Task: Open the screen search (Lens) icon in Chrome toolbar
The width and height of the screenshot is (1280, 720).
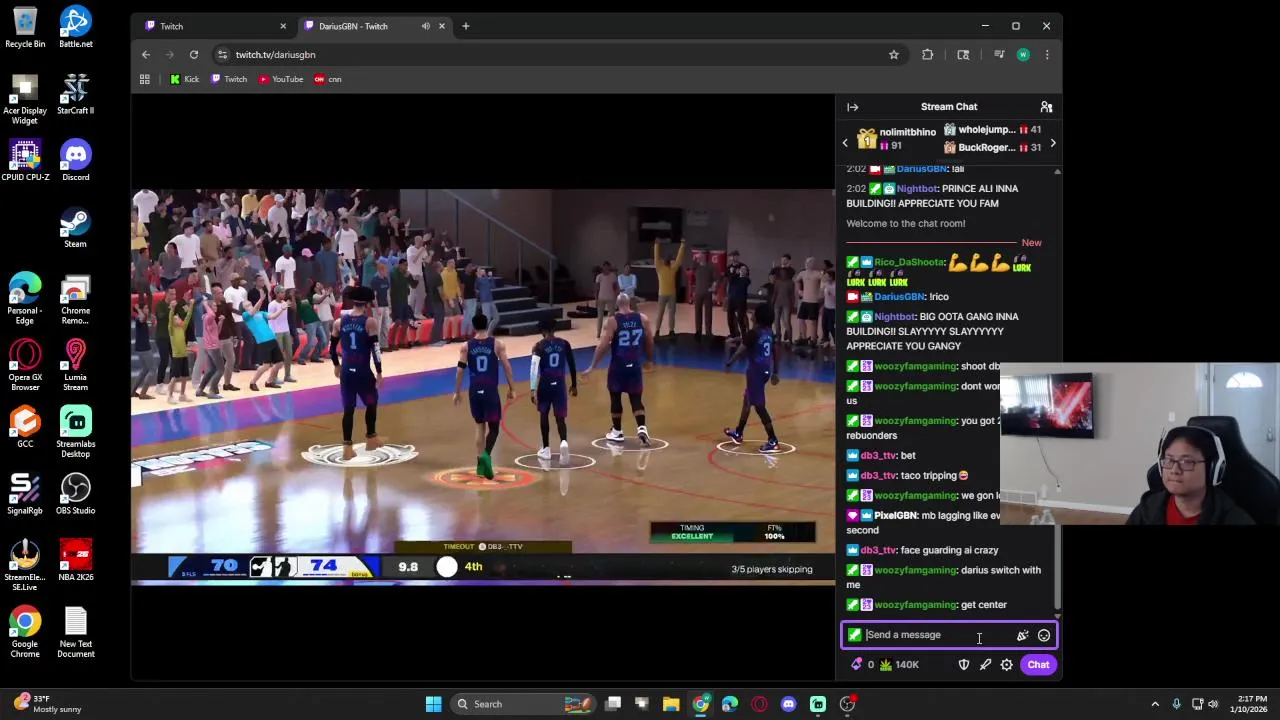Action: point(963,54)
